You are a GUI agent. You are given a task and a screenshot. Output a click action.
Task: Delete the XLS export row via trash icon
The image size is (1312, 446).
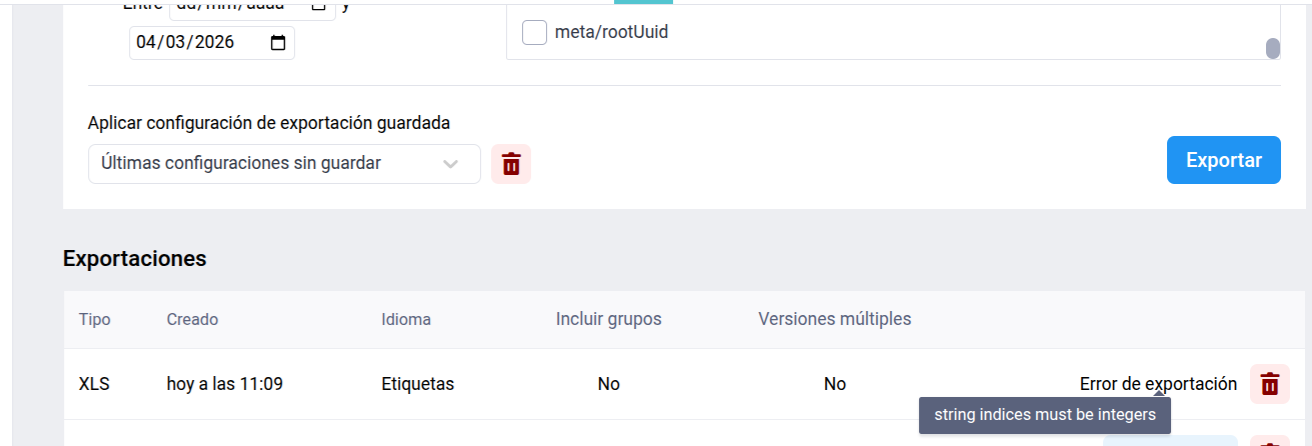(x=1269, y=384)
